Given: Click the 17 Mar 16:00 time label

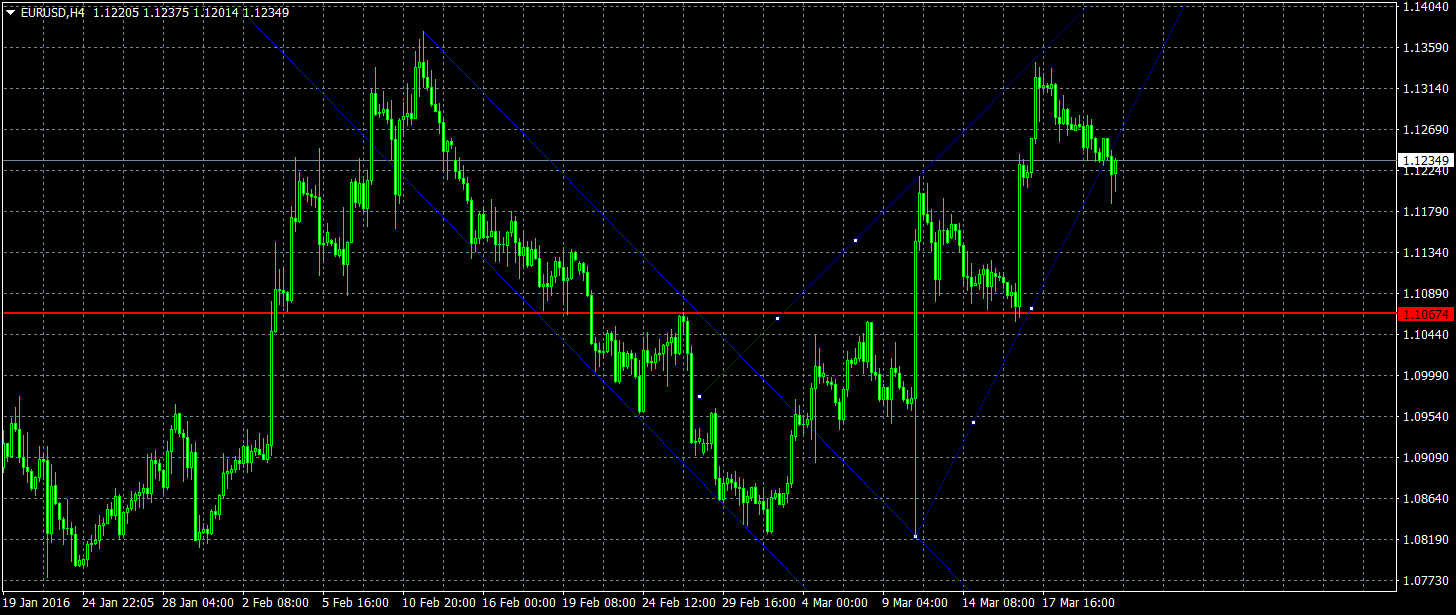Looking at the screenshot, I should click(1079, 603).
